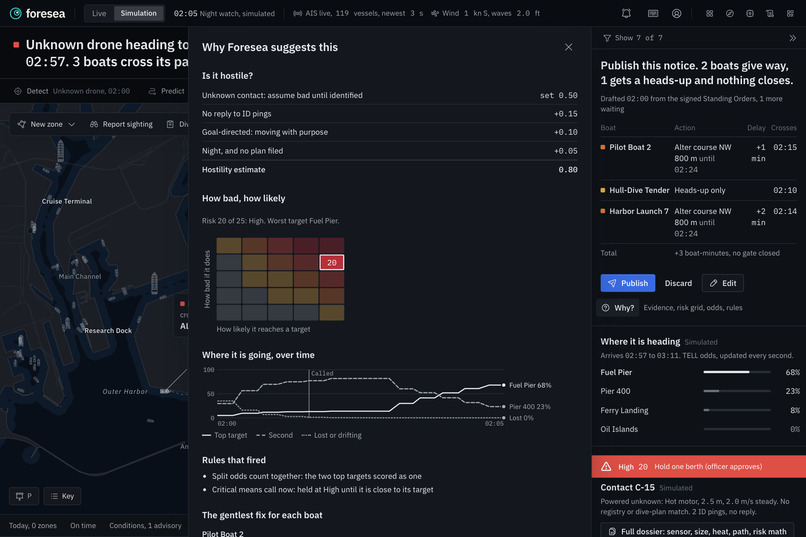Click the Detect step target icon
Viewport: 806px width, 537px height.
[18, 91]
